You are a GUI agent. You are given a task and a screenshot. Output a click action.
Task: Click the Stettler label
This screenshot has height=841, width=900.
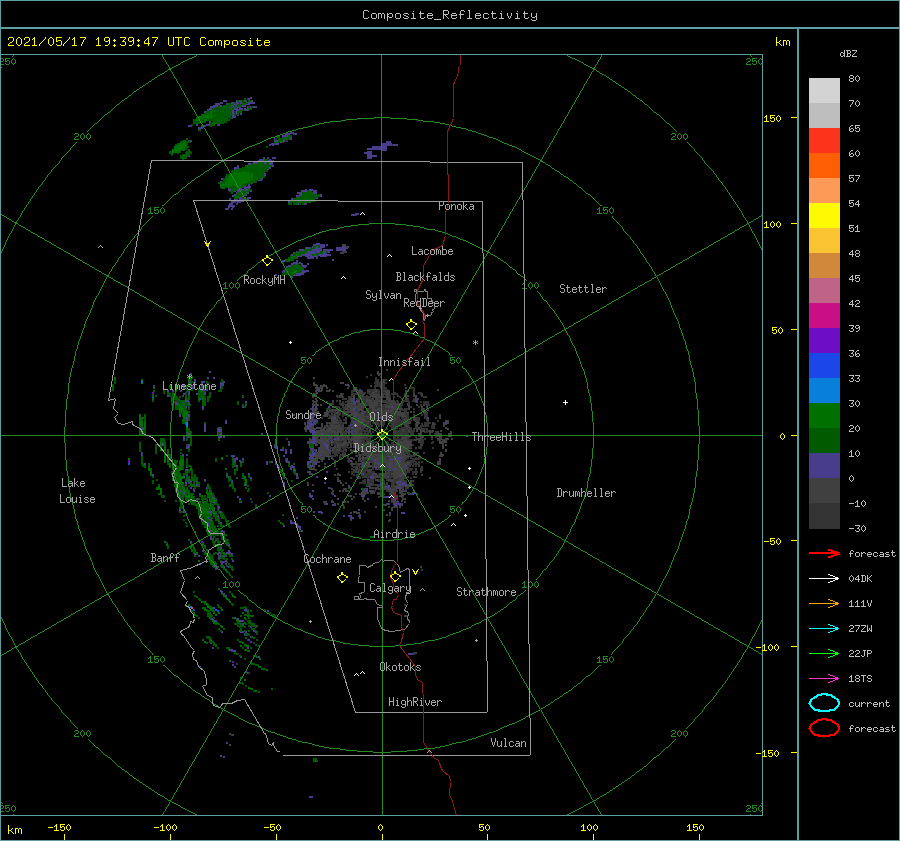tap(583, 289)
